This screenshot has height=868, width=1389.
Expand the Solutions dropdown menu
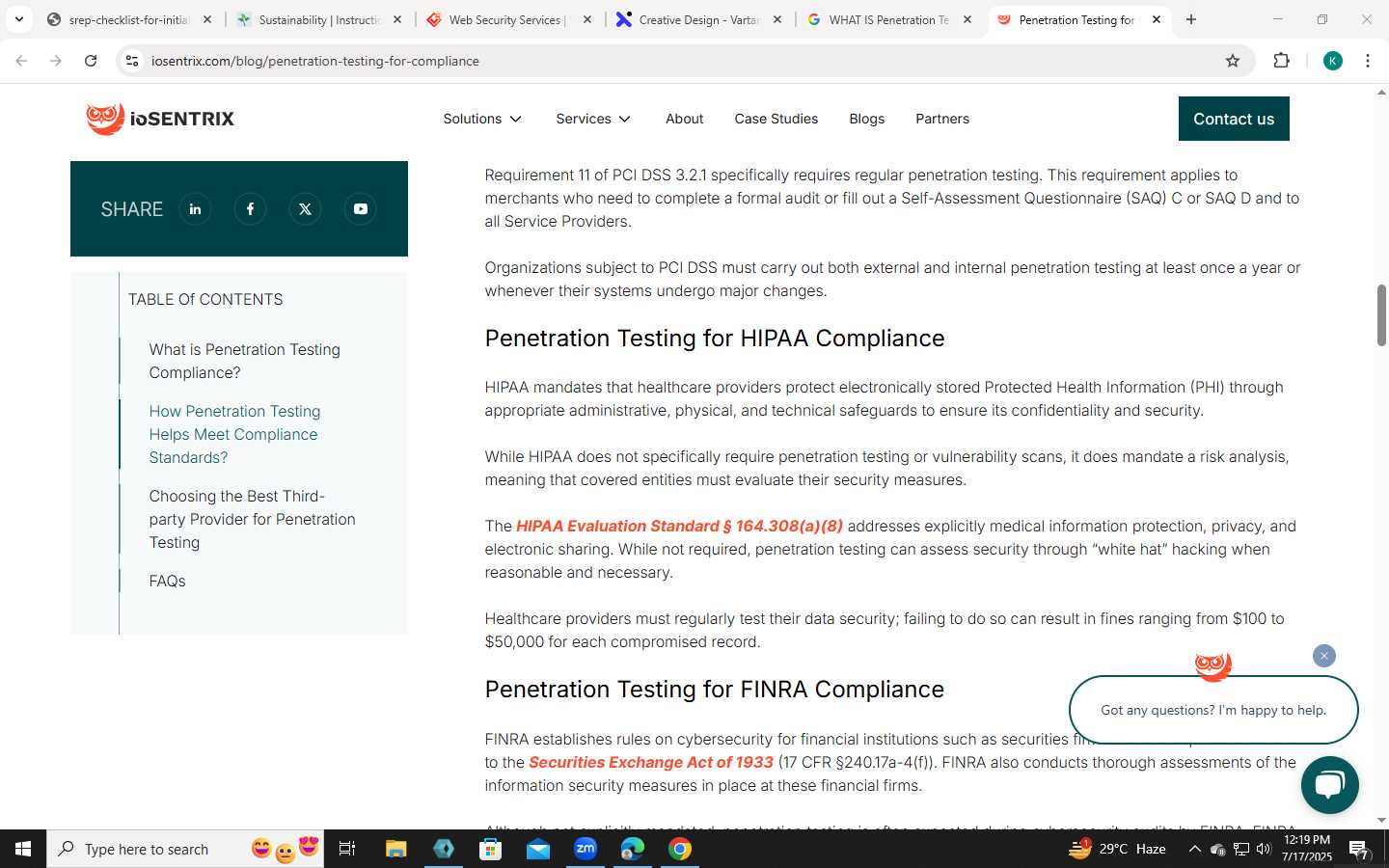click(482, 119)
